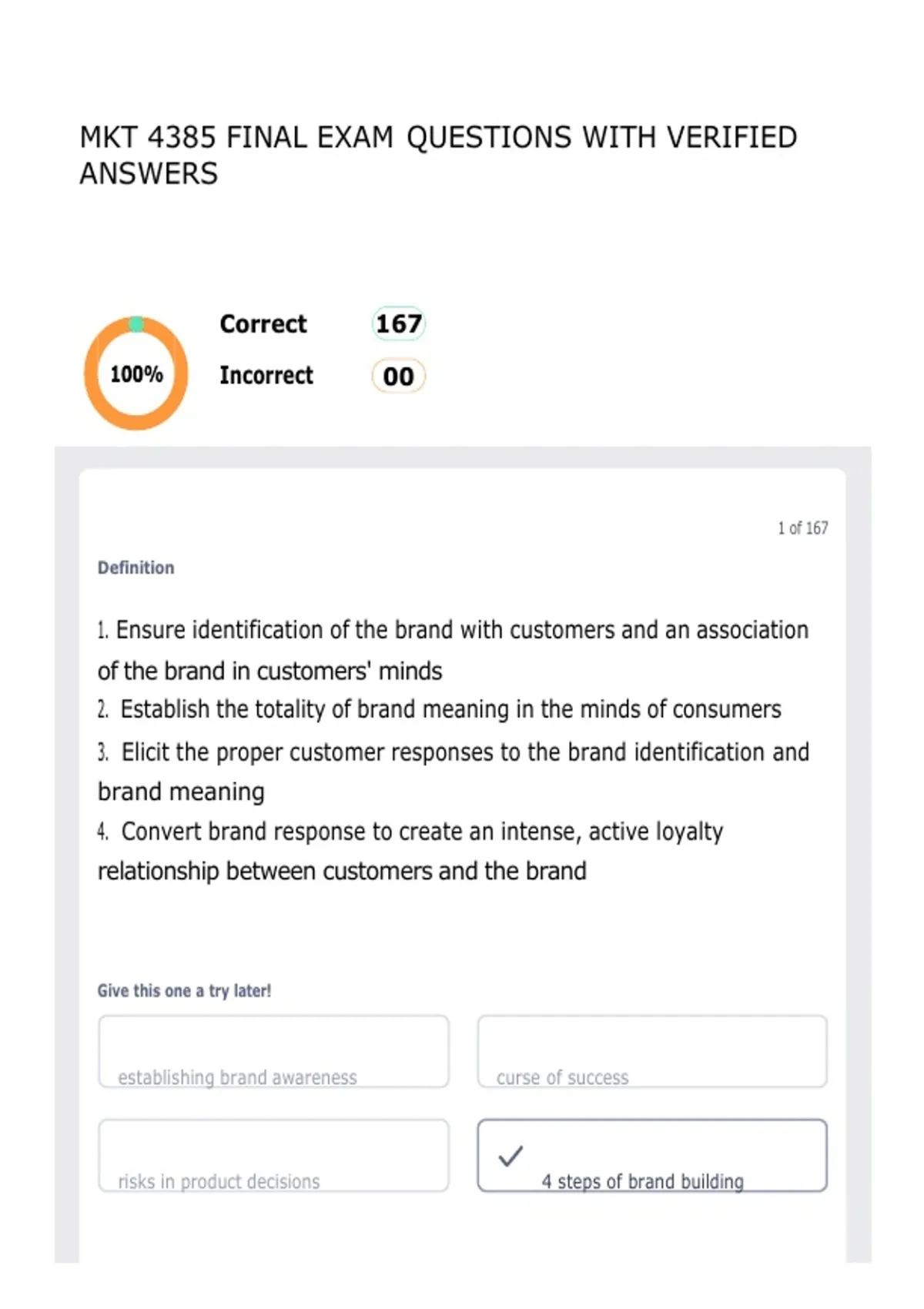Click the 00 incorrect count badge

(x=399, y=377)
